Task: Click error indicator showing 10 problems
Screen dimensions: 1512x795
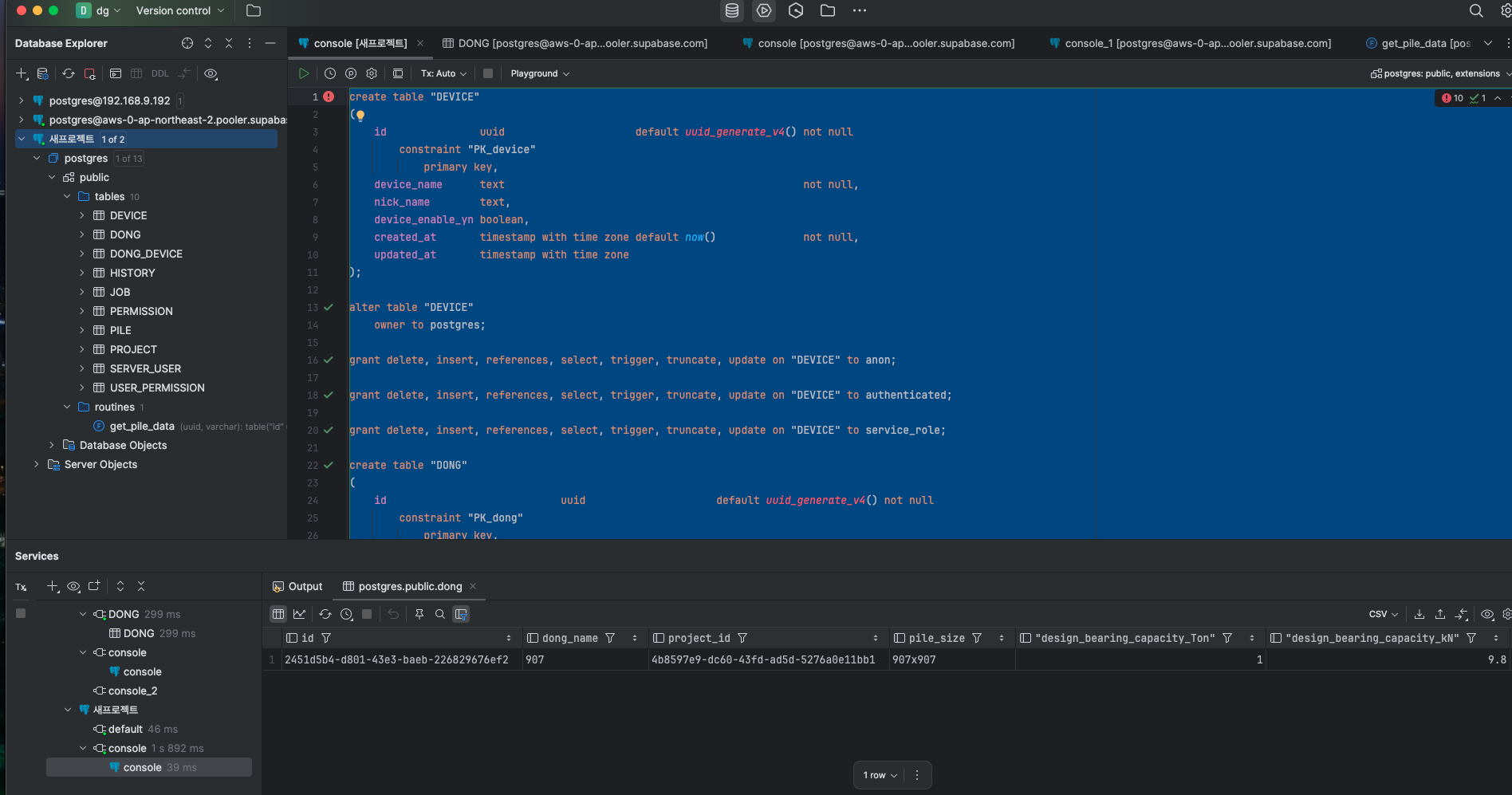Action: click(x=1452, y=98)
